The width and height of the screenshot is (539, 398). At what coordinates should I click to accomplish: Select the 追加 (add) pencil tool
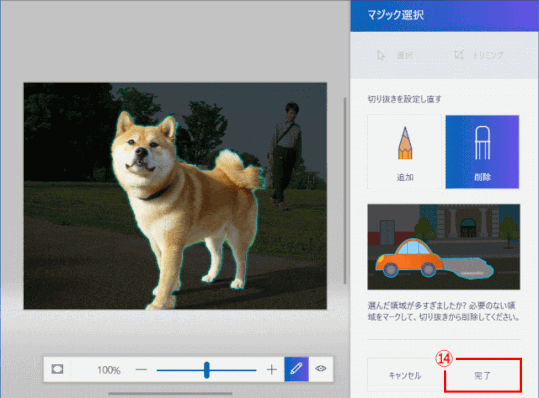405,152
